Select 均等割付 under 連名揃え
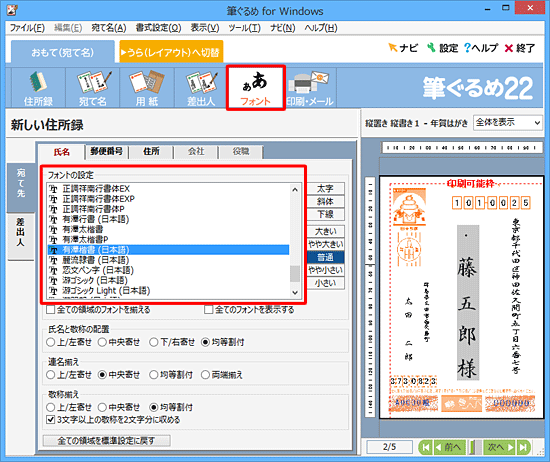The width and height of the screenshot is (550, 462). 154,375
